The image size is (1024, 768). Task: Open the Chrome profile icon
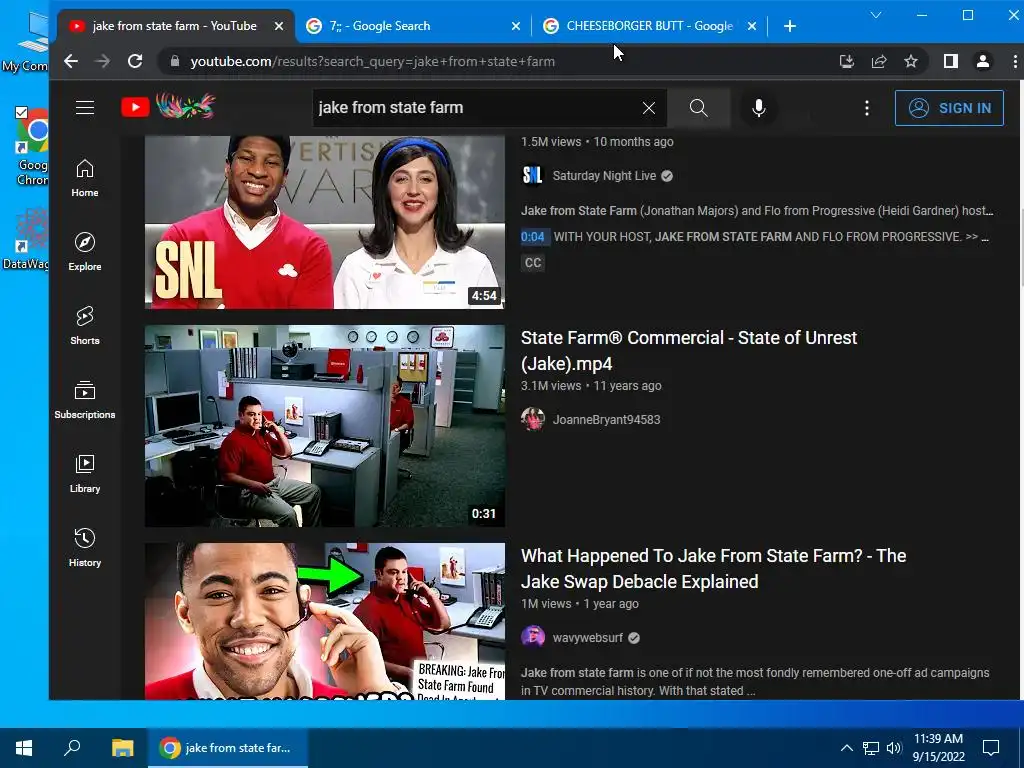[x=982, y=61]
